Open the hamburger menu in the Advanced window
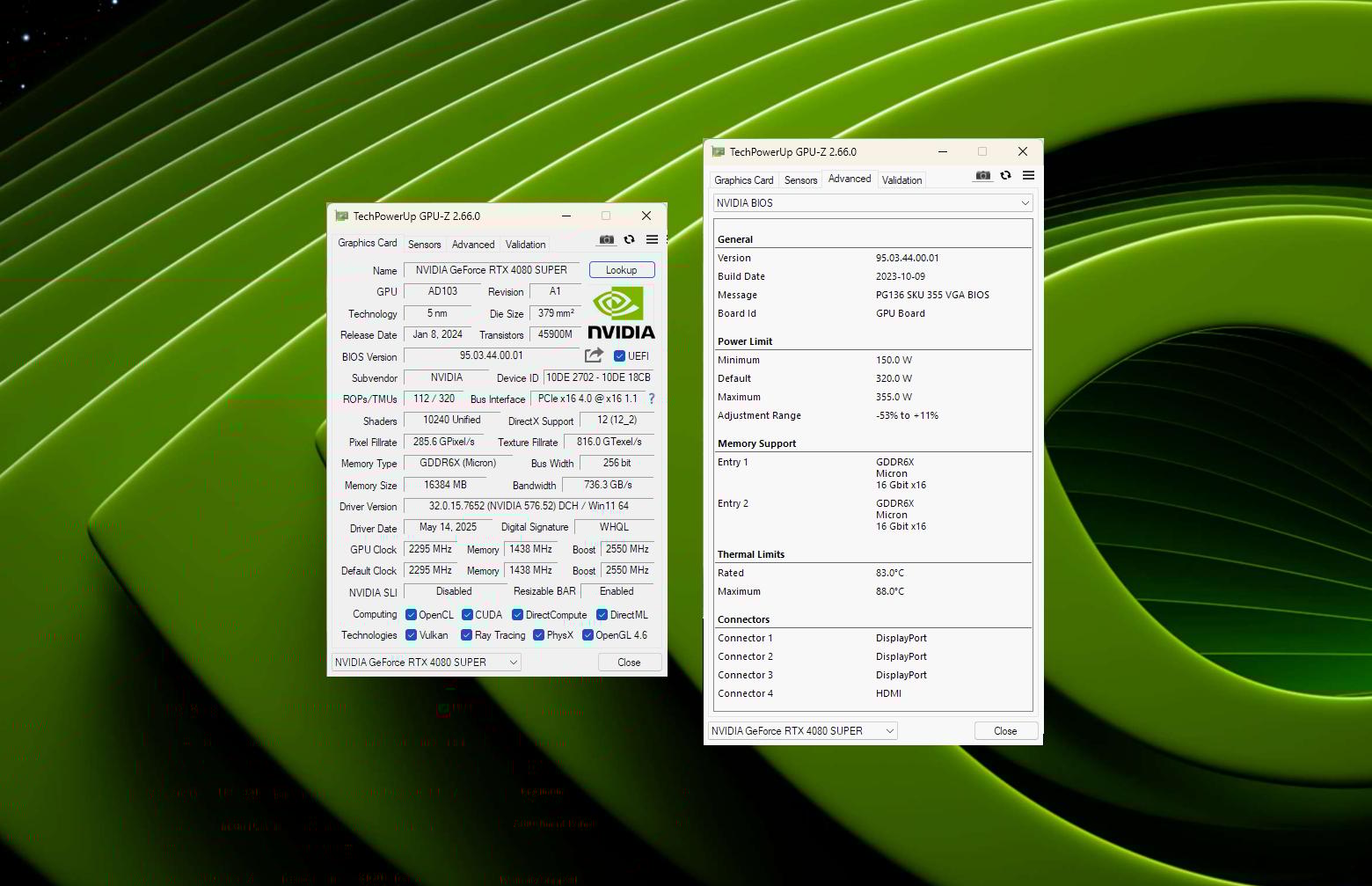The height and width of the screenshot is (886, 1372). 1028,175
